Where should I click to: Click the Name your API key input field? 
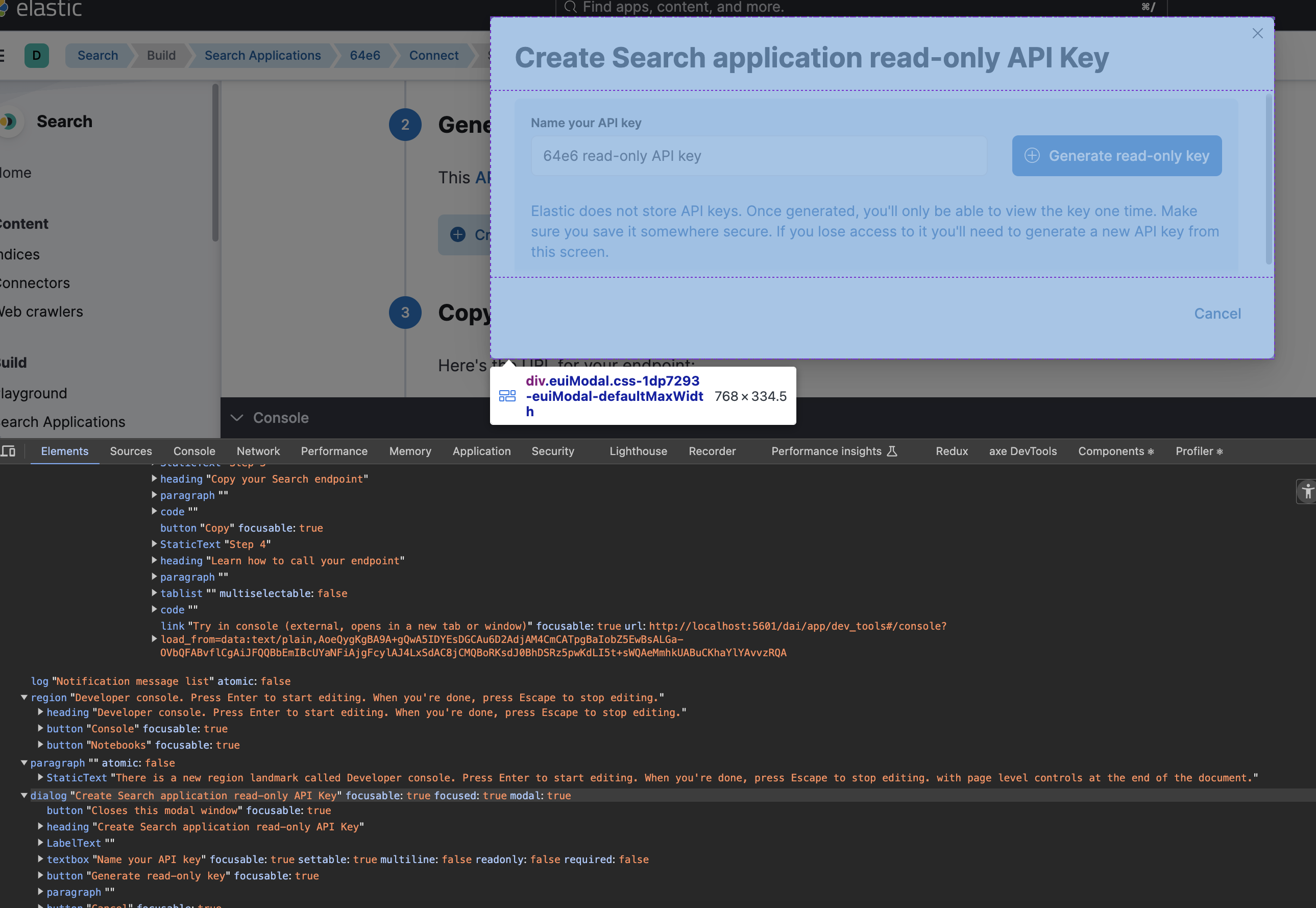coord(759,156)
